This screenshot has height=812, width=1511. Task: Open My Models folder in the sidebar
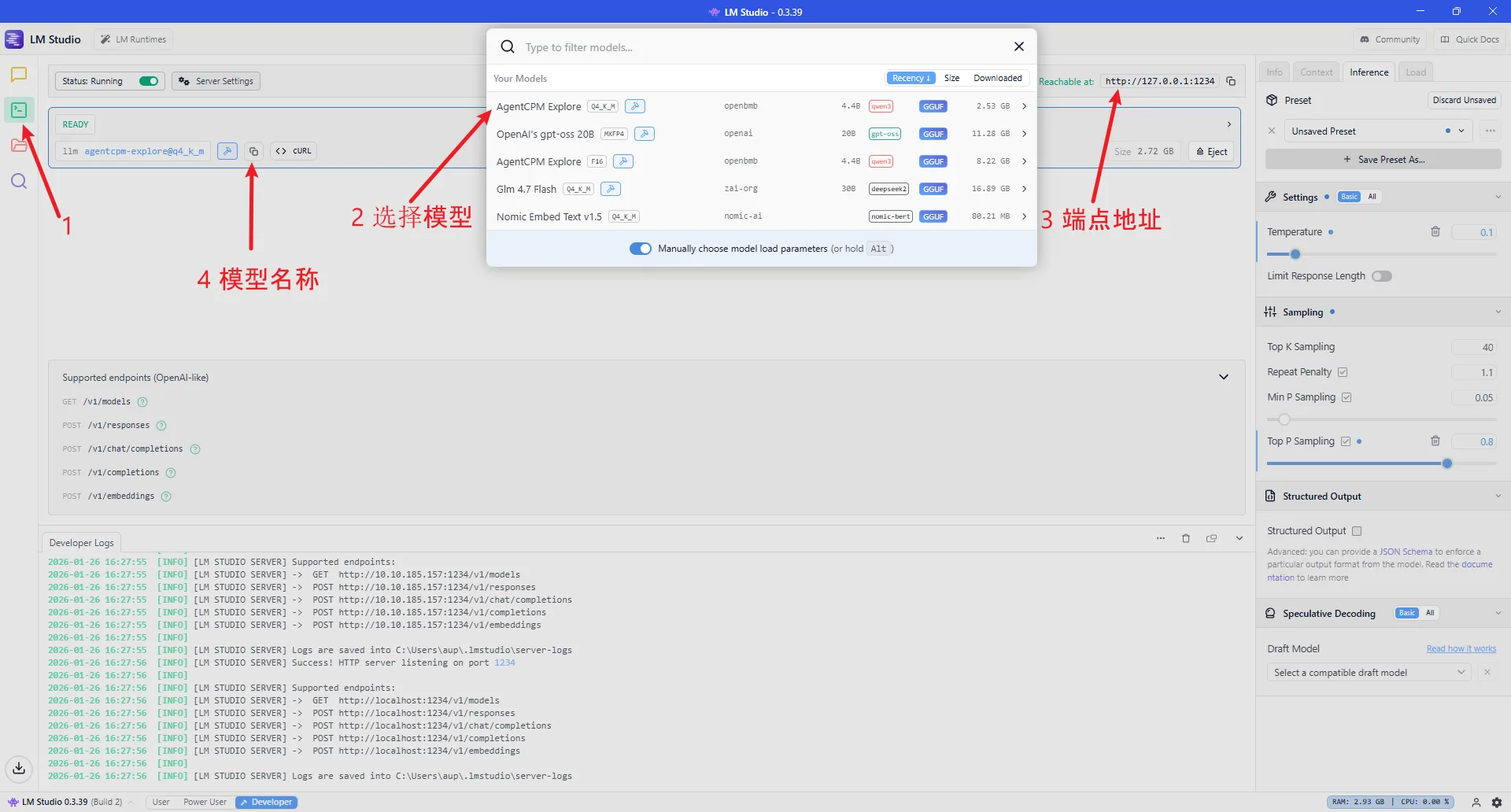click(19, 146)
